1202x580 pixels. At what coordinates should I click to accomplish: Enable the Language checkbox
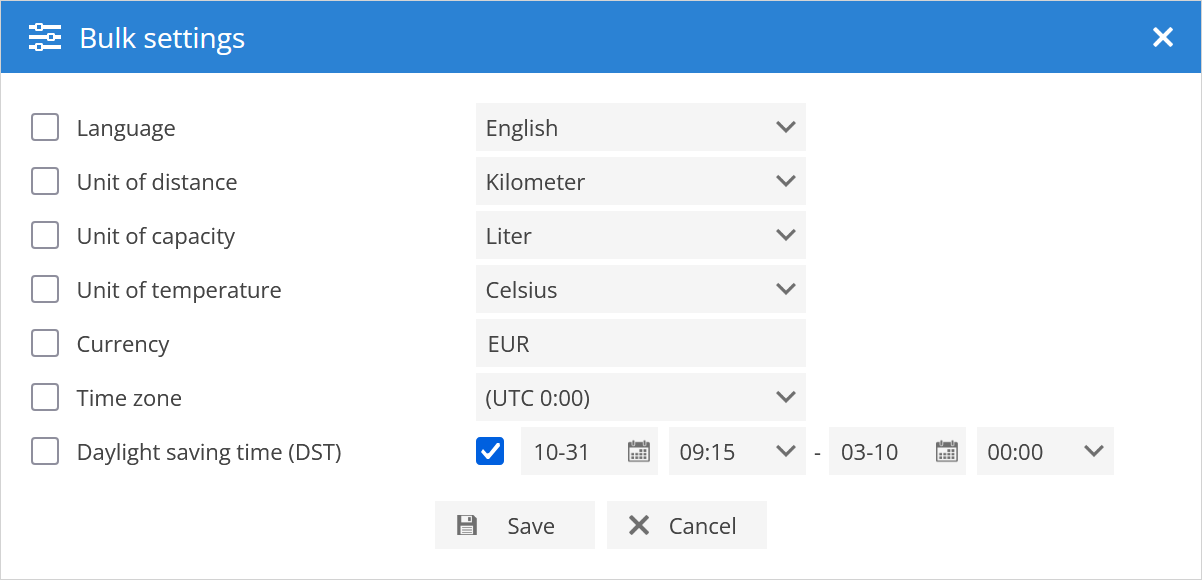pos(45,128)
